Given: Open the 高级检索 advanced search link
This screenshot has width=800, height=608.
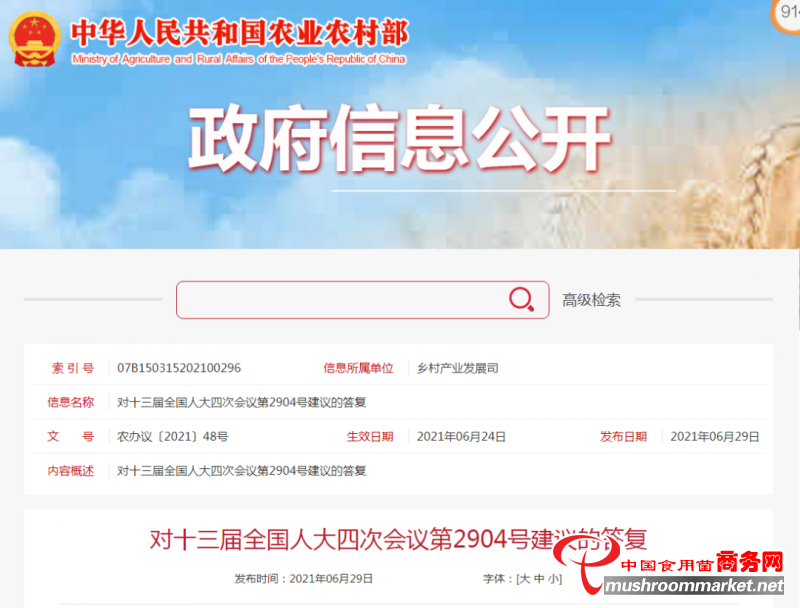Looking at the screenshot, I should click(x=591, y=300).
